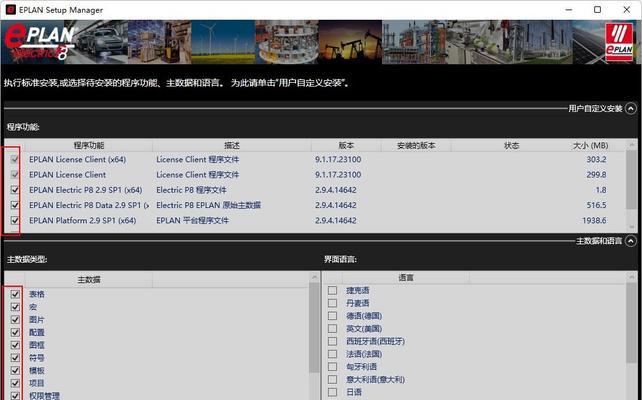
Task: Click the master data list scrollbar thumb
Action: (x=314, y=328)
